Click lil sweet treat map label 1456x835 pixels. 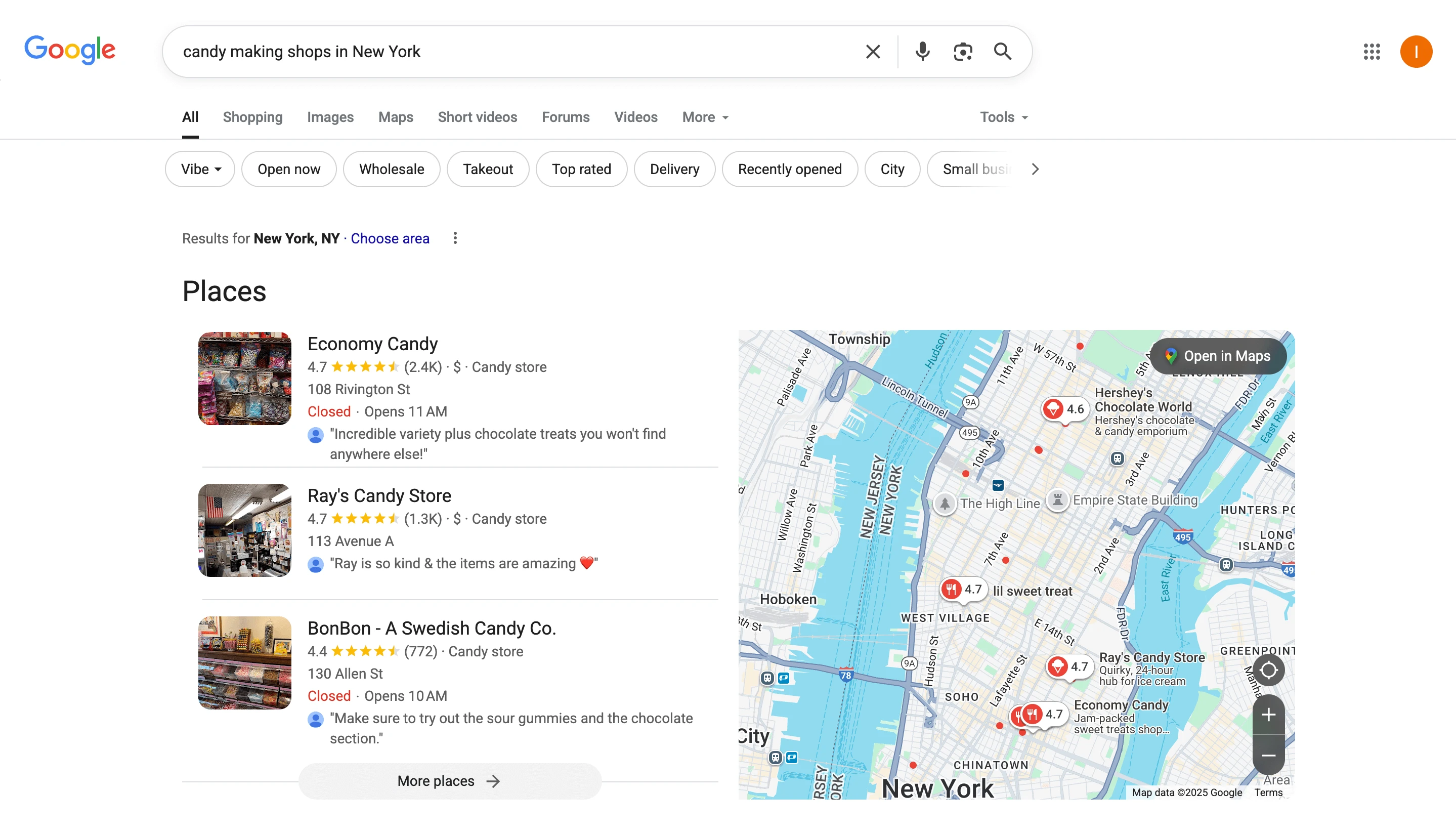click(x=1033, y=591)
